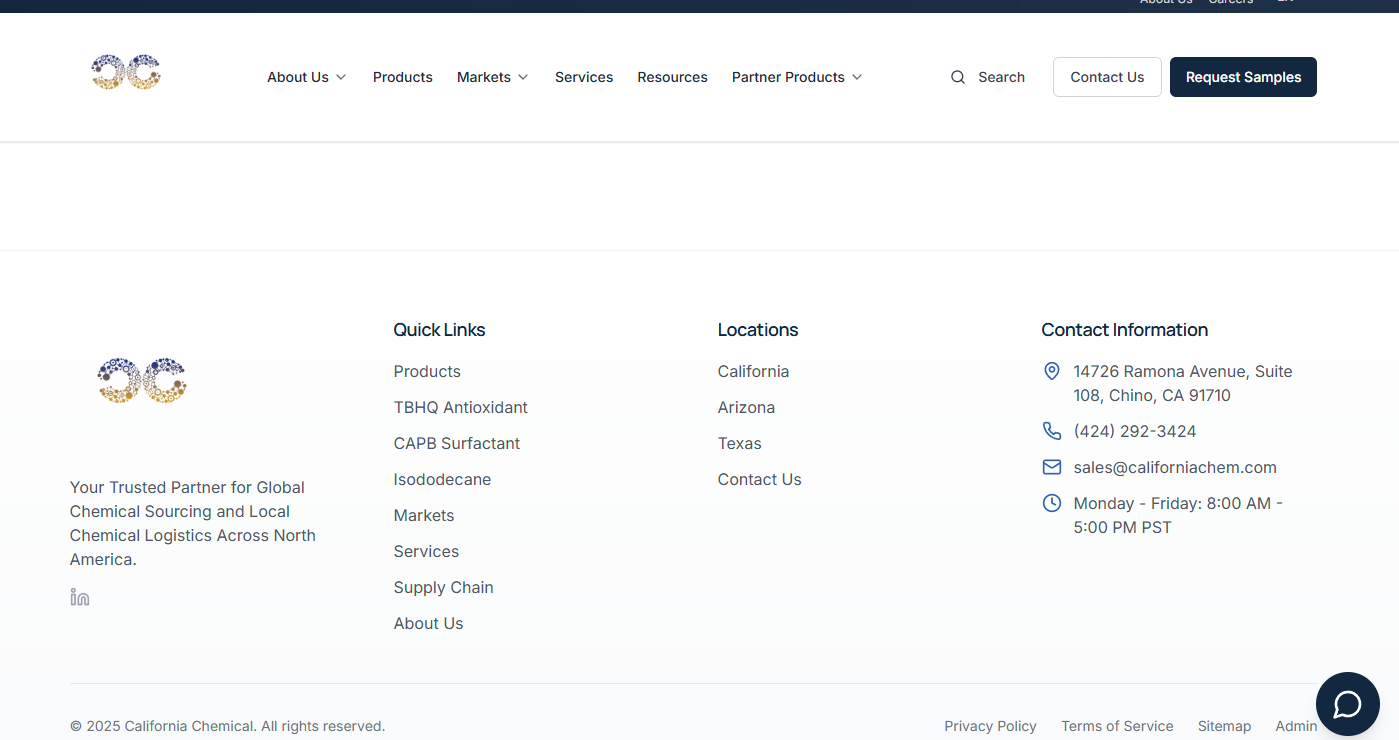Open the LinkedIn social media icon
1399x740 pixels.
(79, 596)
